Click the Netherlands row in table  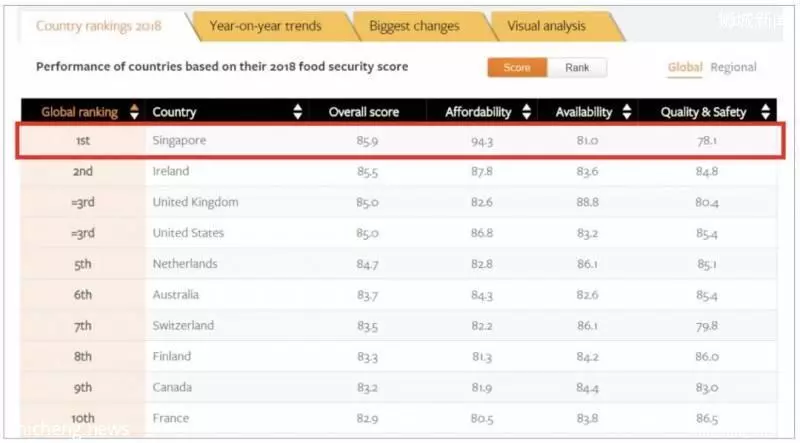184,264
